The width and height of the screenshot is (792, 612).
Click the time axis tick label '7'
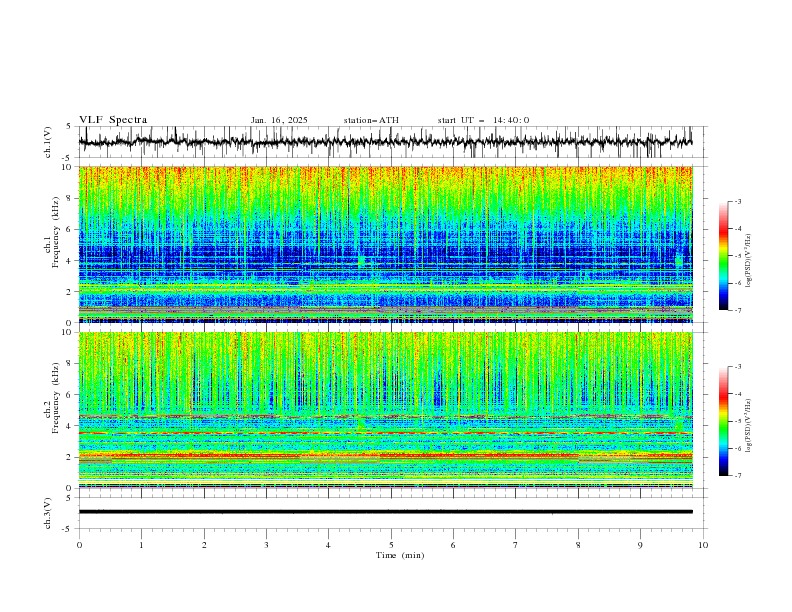click(516, 545)
